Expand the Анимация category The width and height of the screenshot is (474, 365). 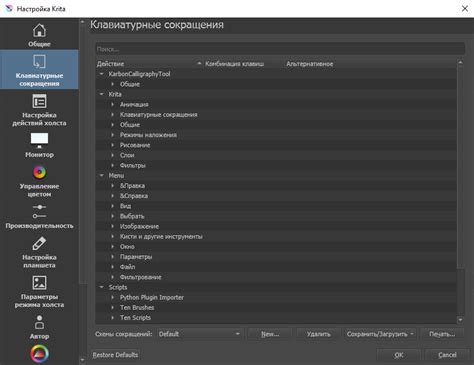click(x=113, y=104)
